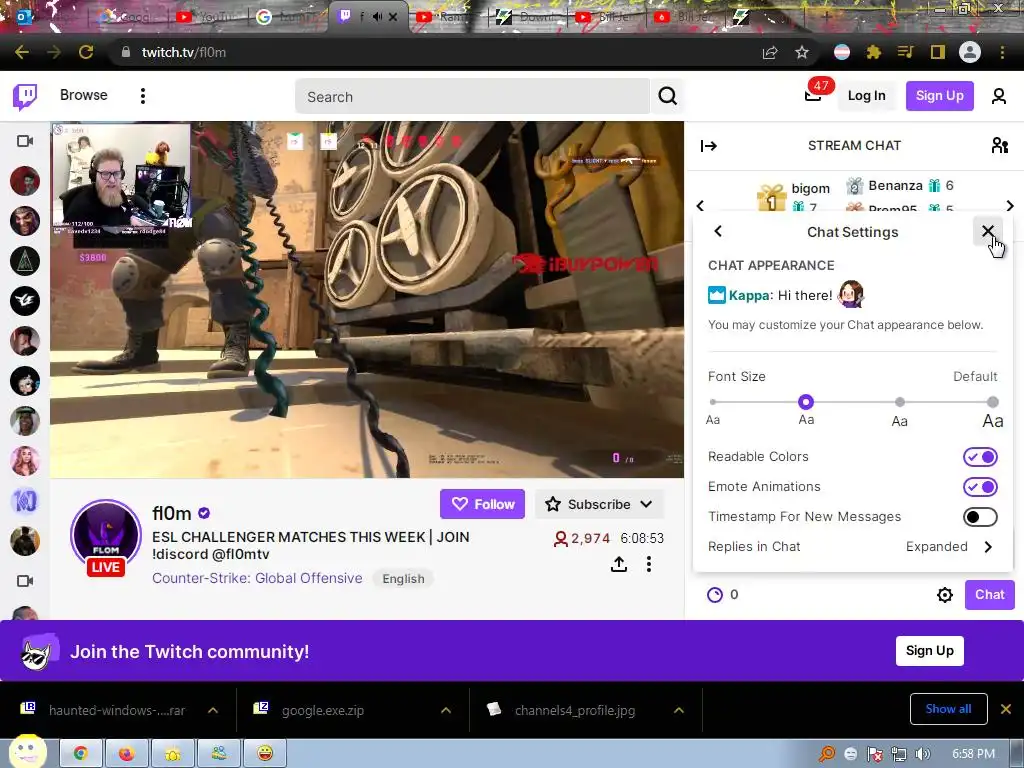Click the English language tag
This screenshot has width=1024, height=768.
[403, 579]
